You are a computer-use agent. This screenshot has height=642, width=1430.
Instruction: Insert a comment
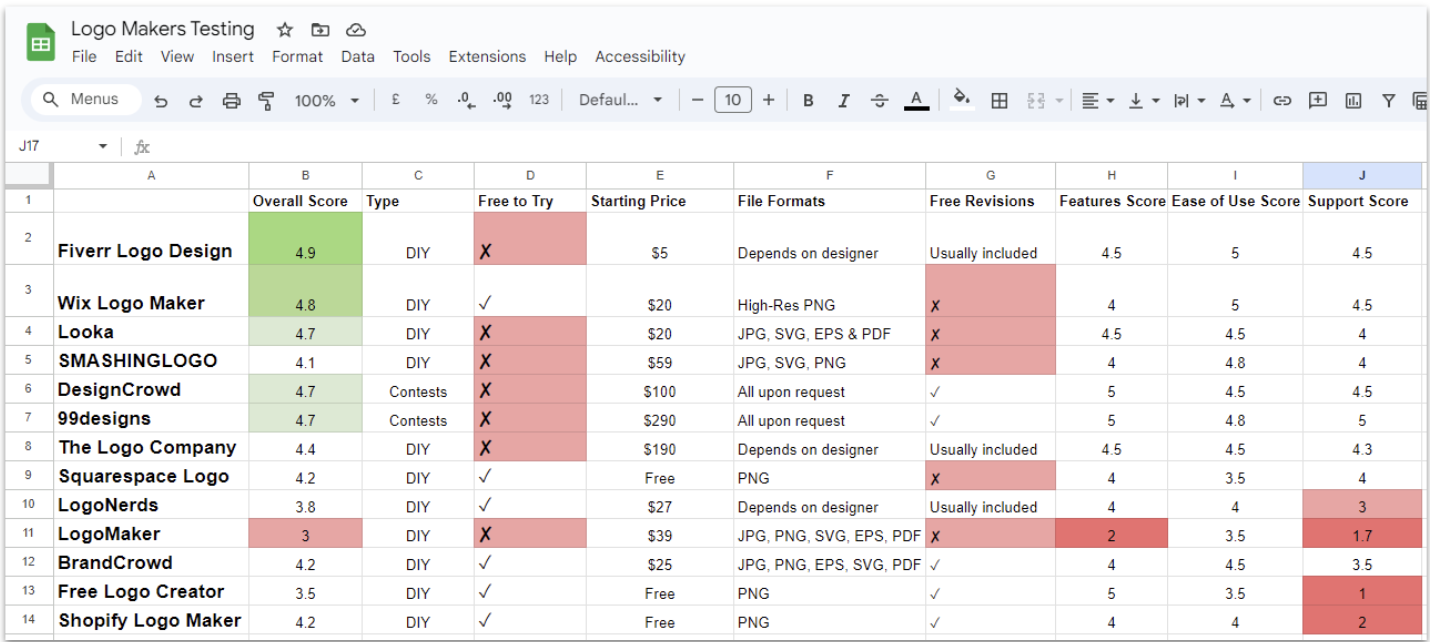pos(1318,99)
